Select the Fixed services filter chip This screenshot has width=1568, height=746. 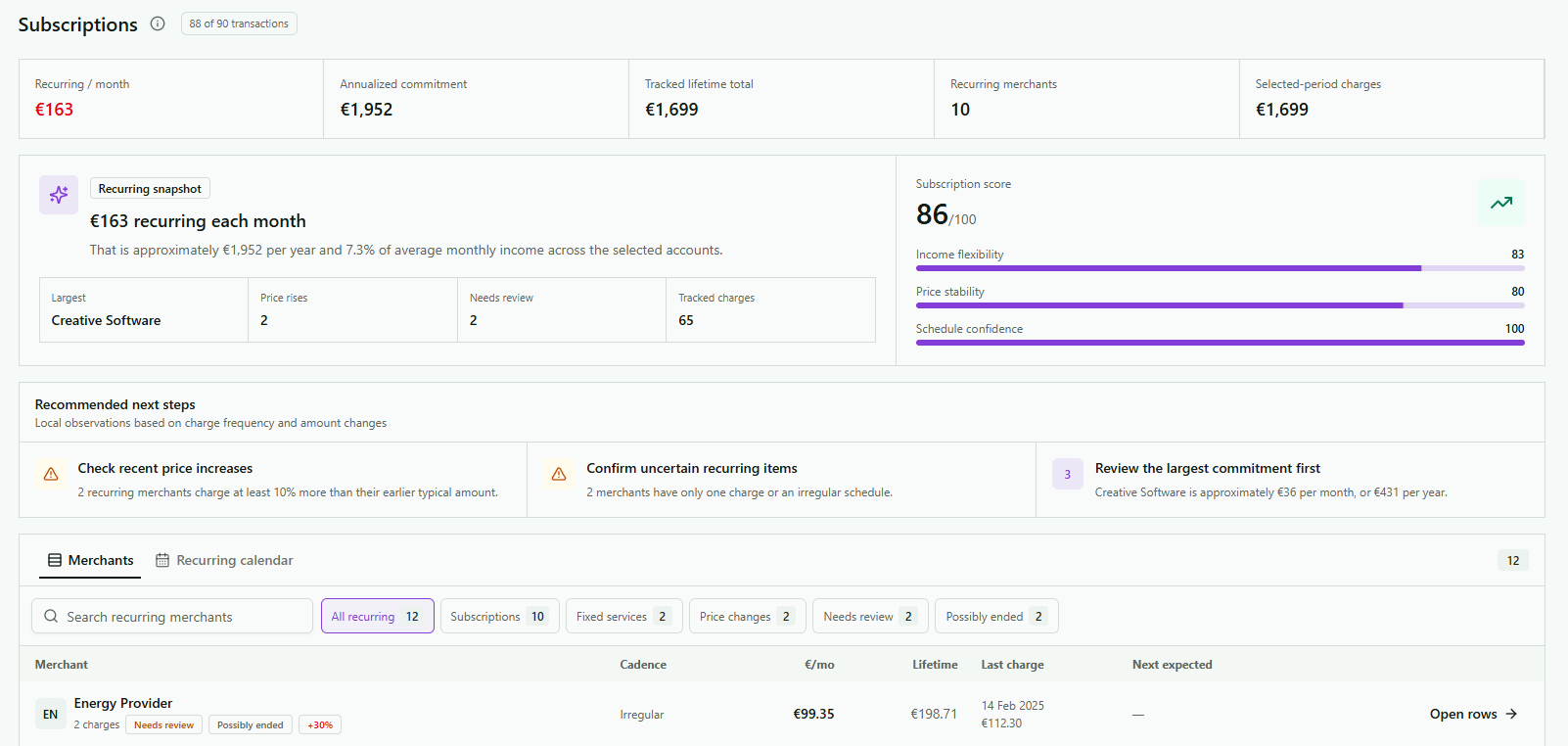click(623, 616)
